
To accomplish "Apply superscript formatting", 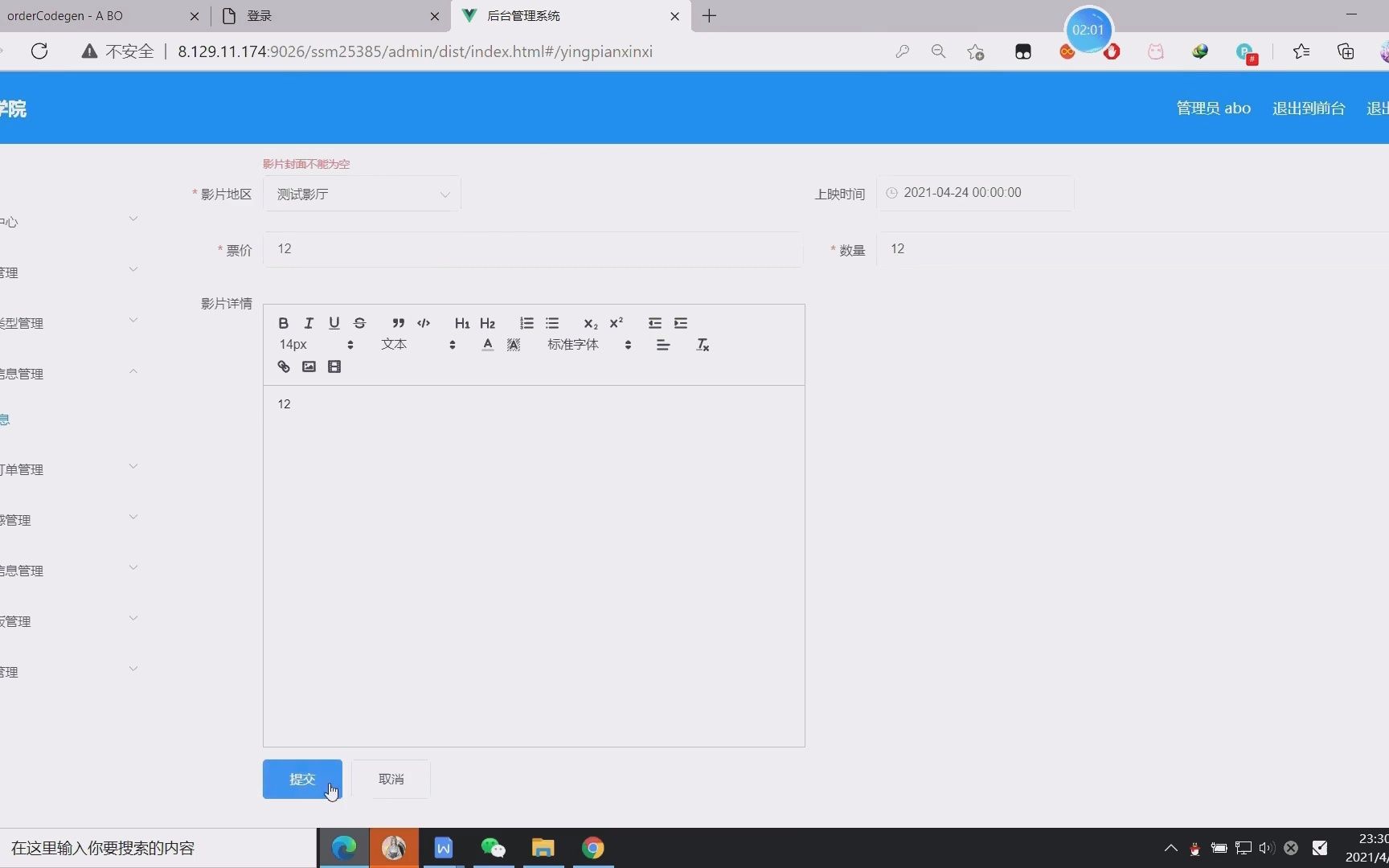I will (616, 323).
